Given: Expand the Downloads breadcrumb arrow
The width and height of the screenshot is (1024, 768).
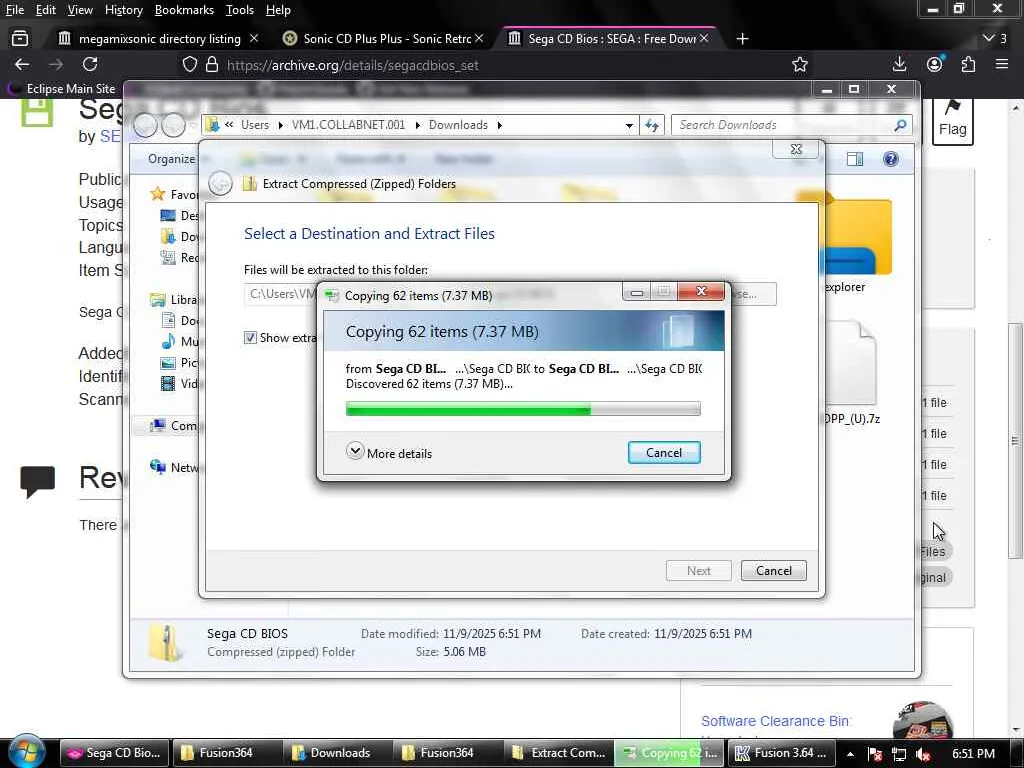Looking at the screenshot, I should point(499,125).
